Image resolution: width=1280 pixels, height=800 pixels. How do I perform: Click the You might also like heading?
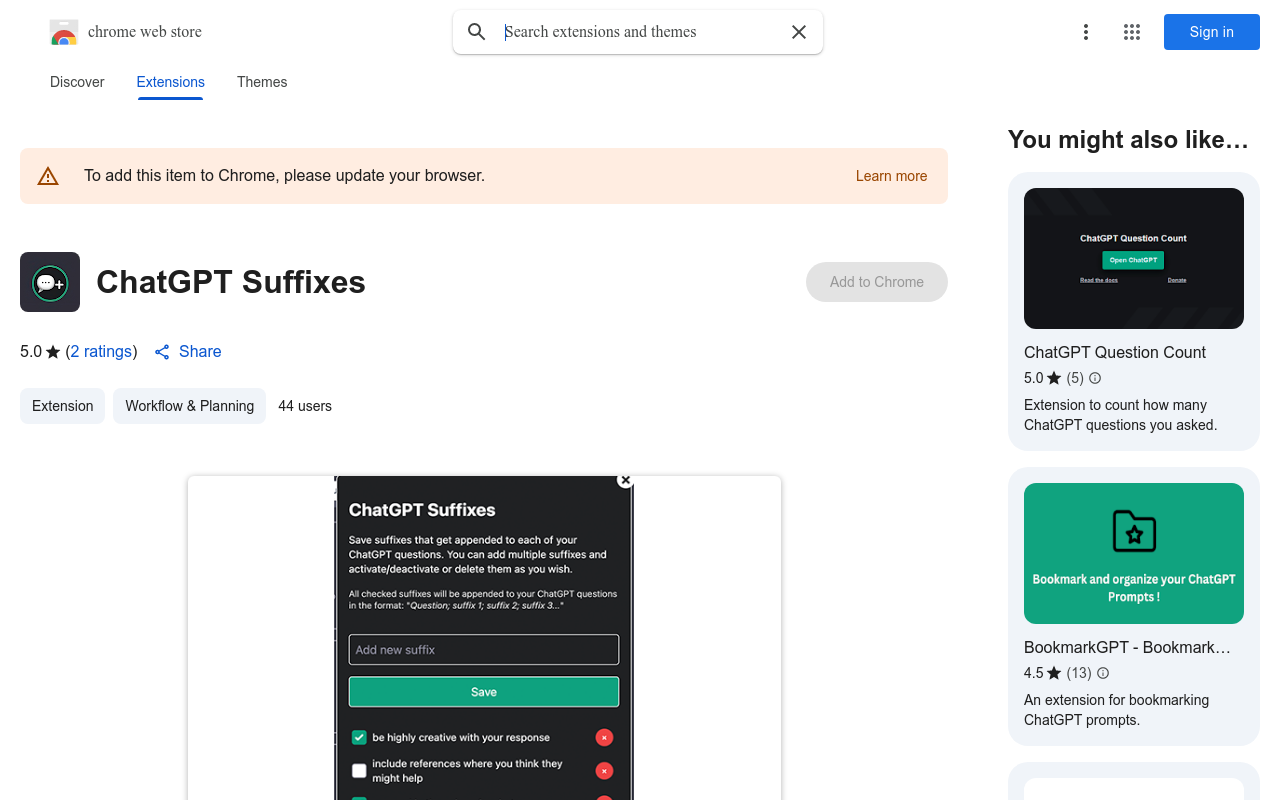1128,140
